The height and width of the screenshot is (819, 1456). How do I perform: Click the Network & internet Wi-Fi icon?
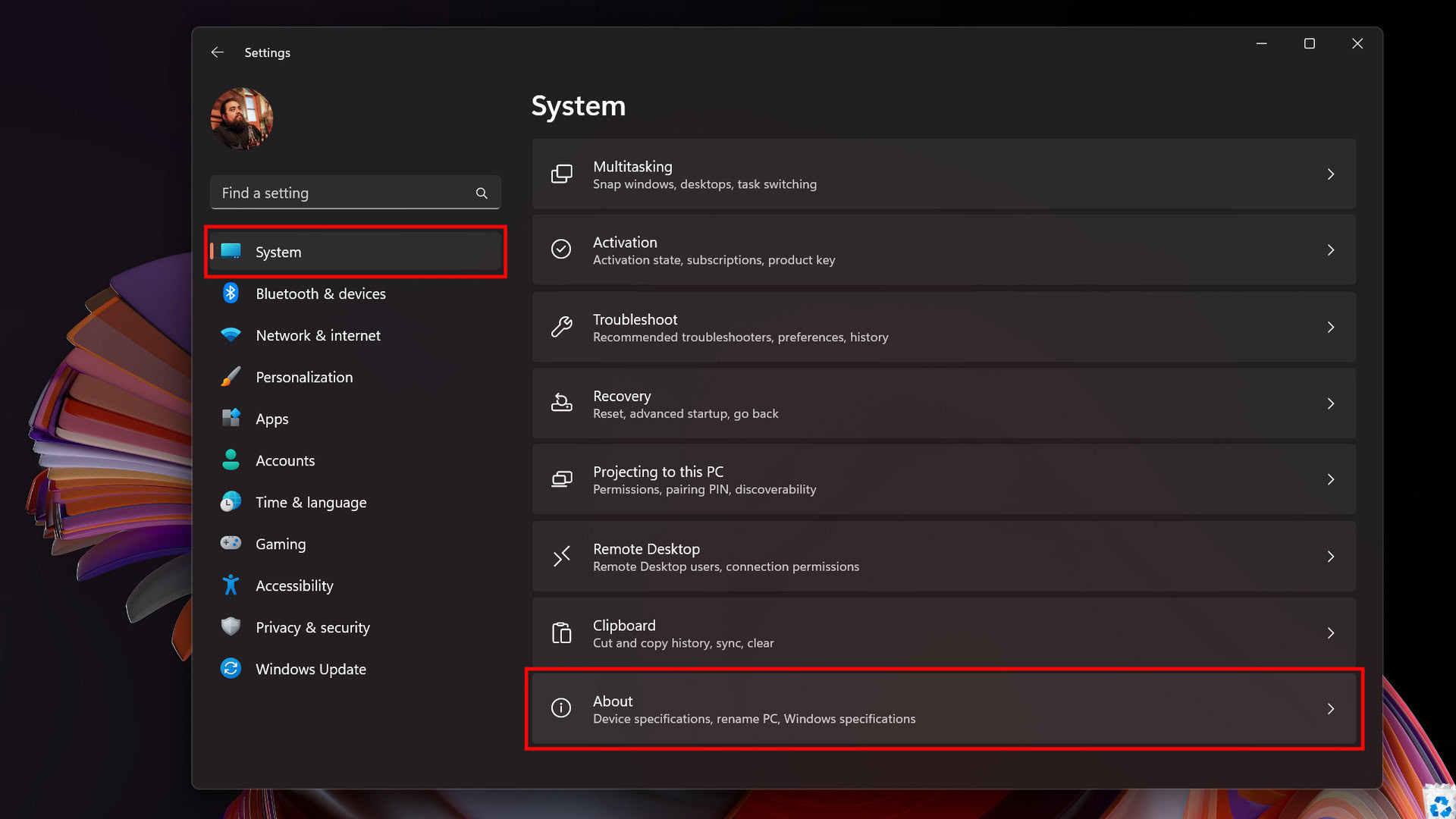click(x=231, y=334)
